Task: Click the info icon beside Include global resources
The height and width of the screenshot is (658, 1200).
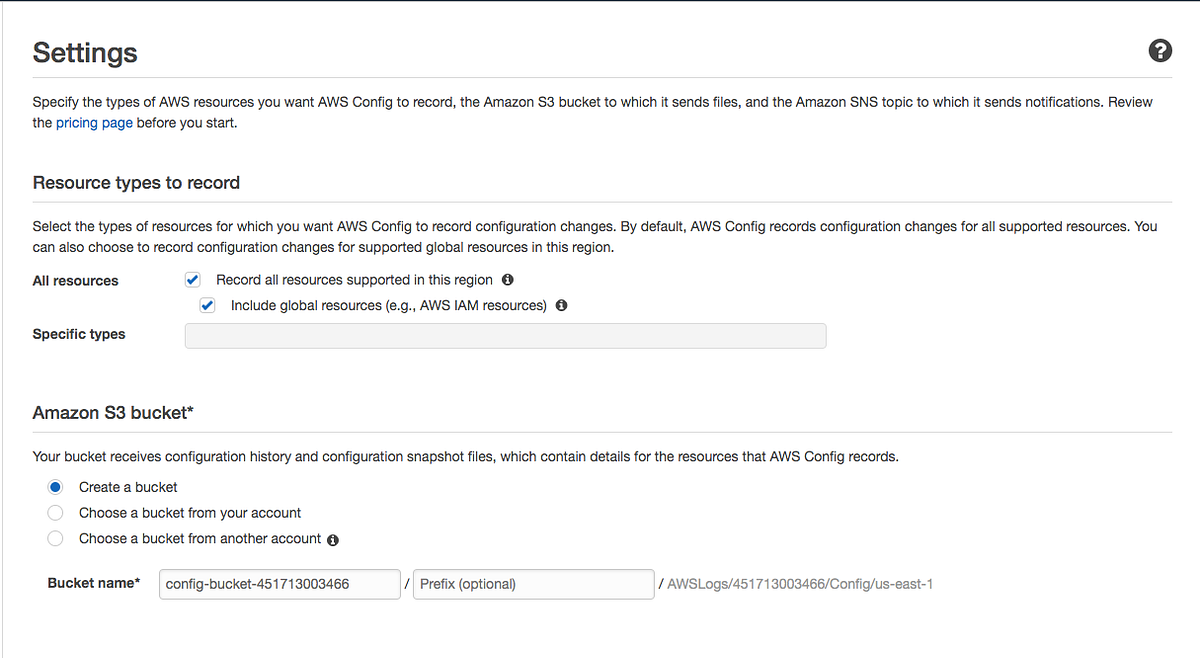Action: point(561,305)
